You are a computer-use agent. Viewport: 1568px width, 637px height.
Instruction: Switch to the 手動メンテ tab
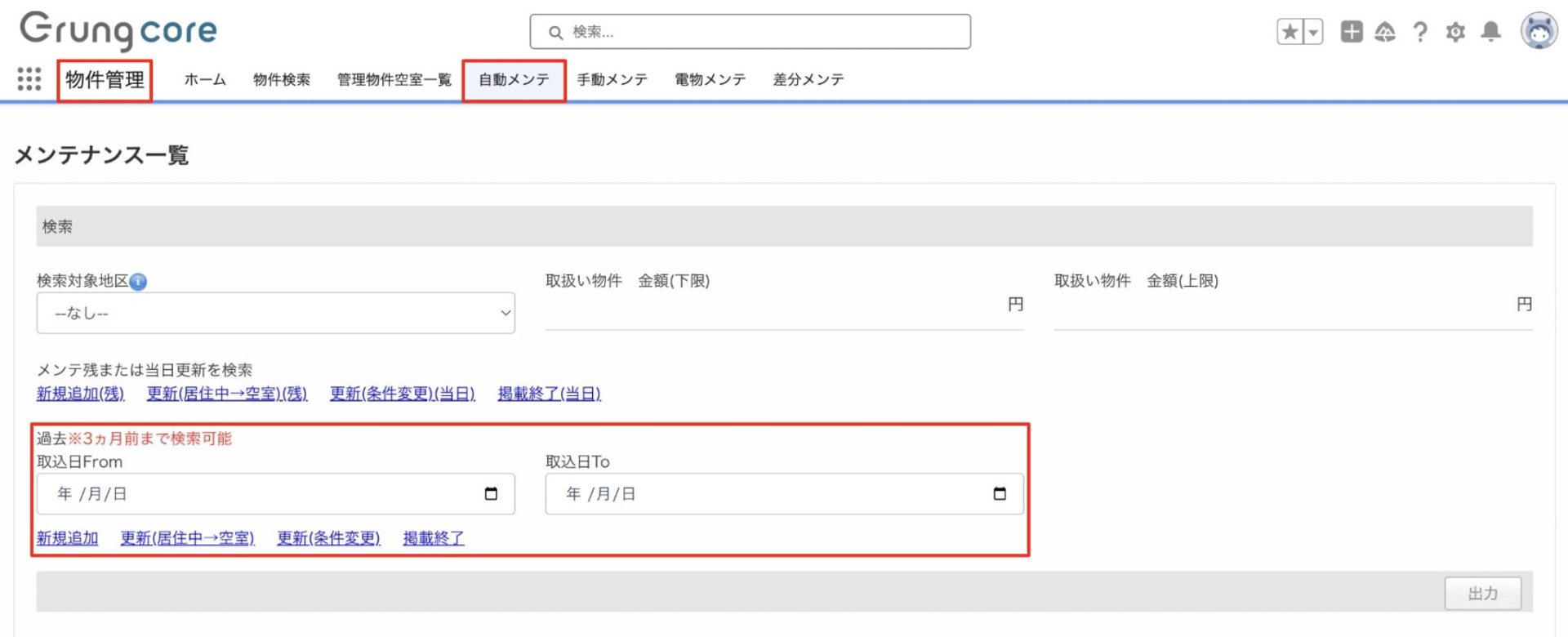click(612, 79)
